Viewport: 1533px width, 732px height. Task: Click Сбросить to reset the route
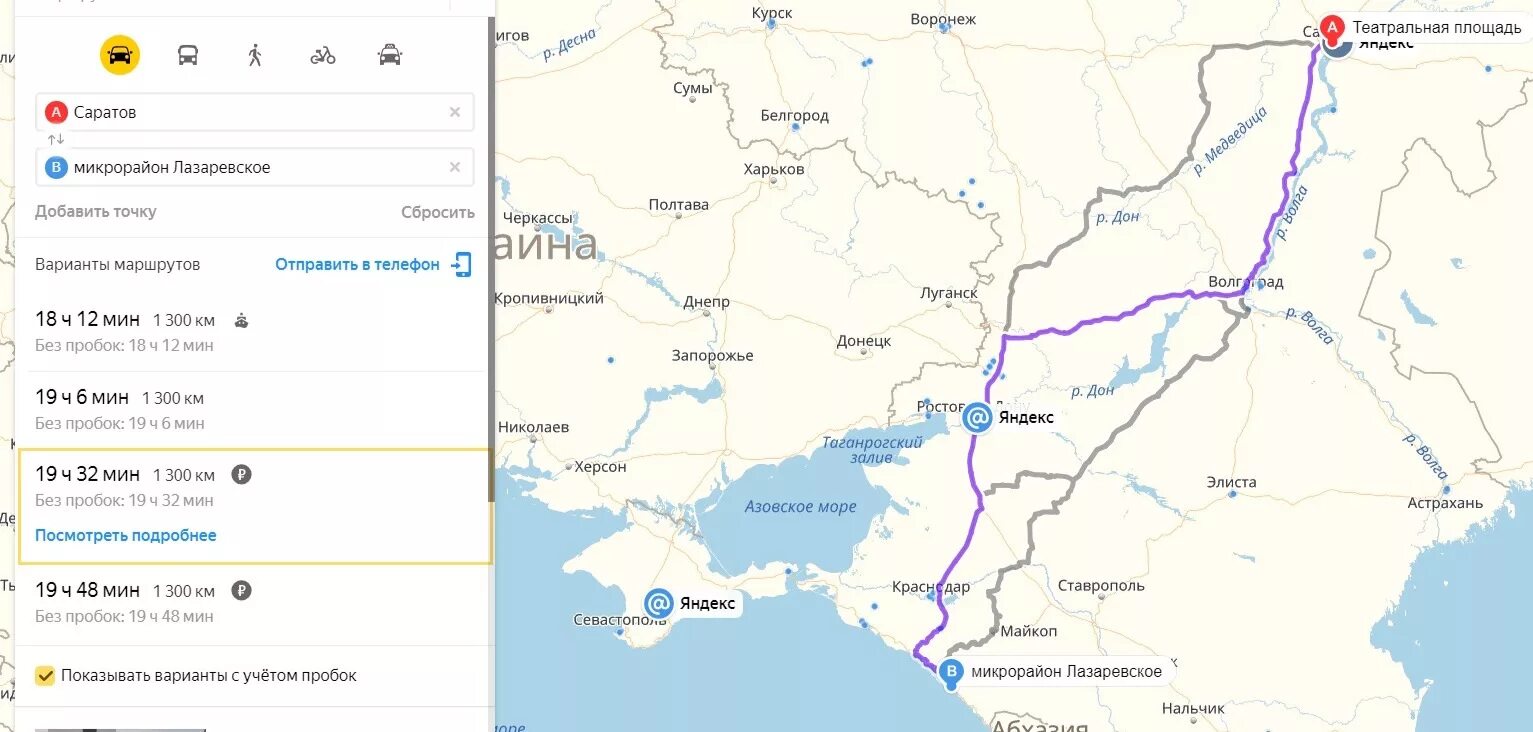point(438,212)
